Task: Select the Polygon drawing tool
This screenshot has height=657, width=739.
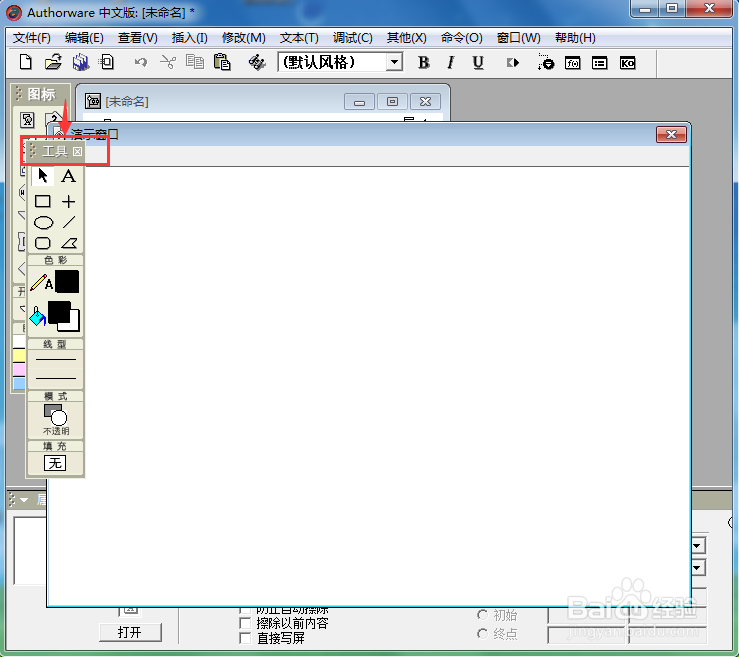Action: pos(69,243)
